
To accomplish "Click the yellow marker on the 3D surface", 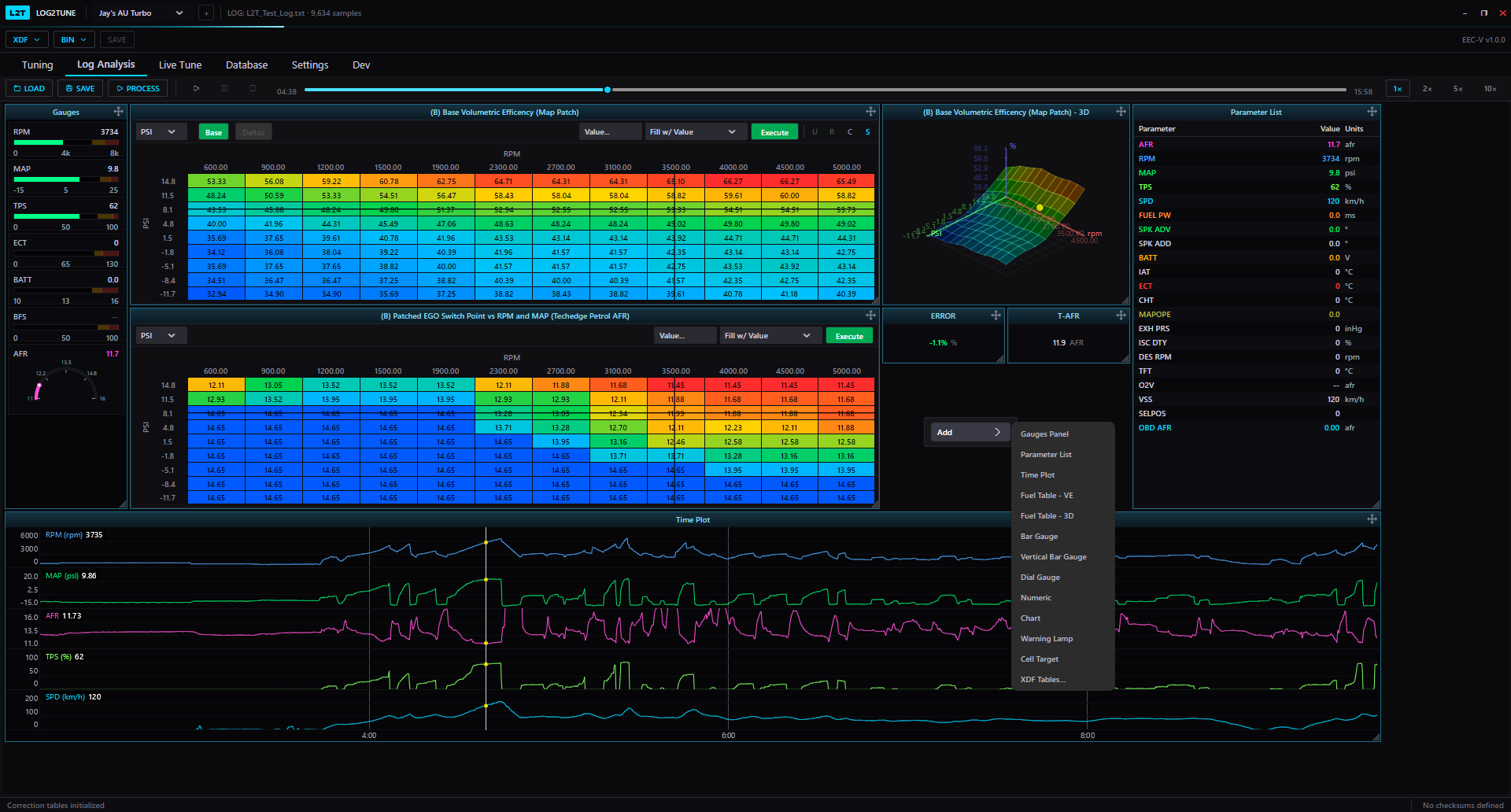I will click(x=1040, y=208).
